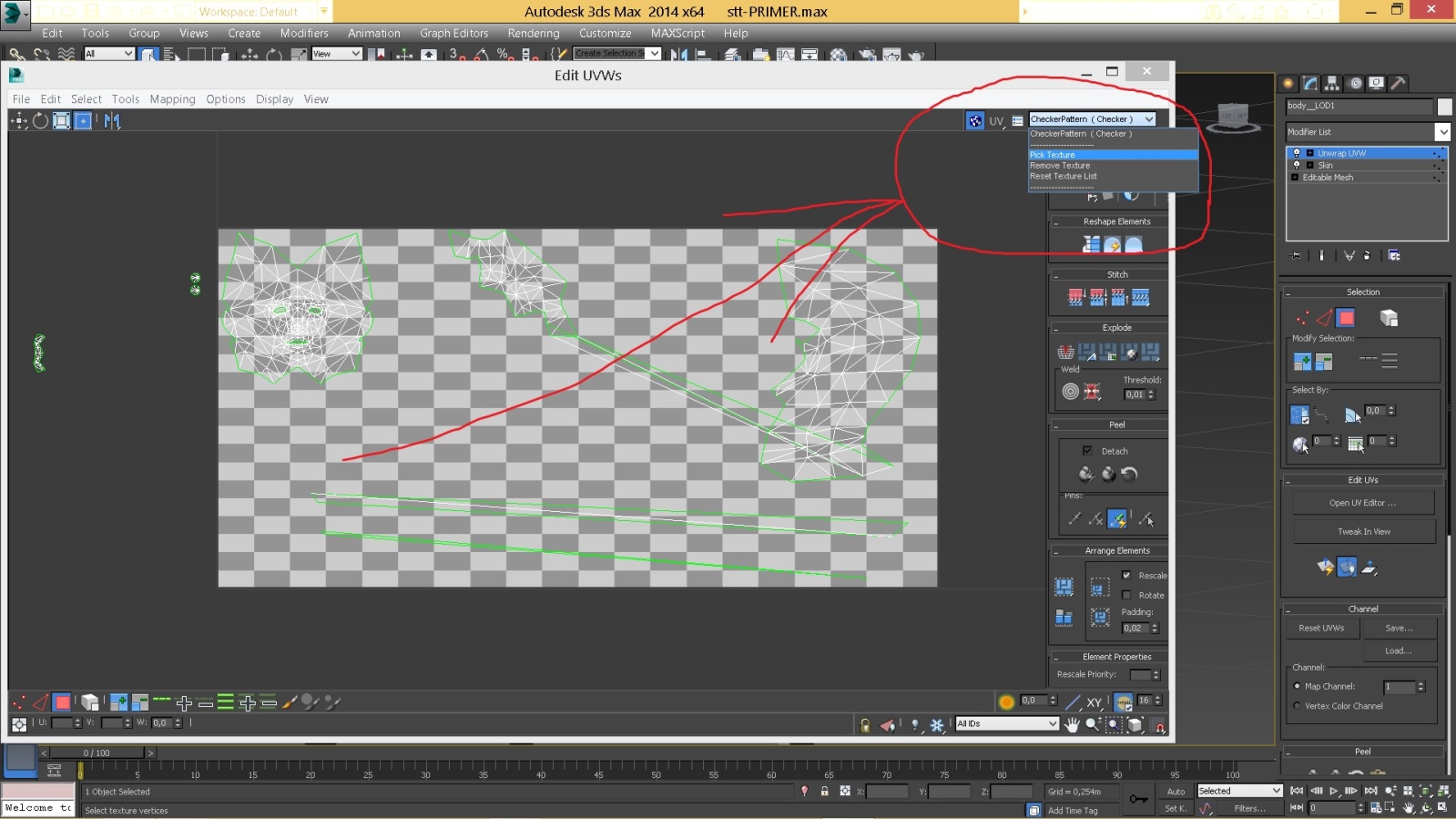Screen dimensions: 1456x819
Task: Collapse the Explode rollout
Action: click(x=1055, y=328)
